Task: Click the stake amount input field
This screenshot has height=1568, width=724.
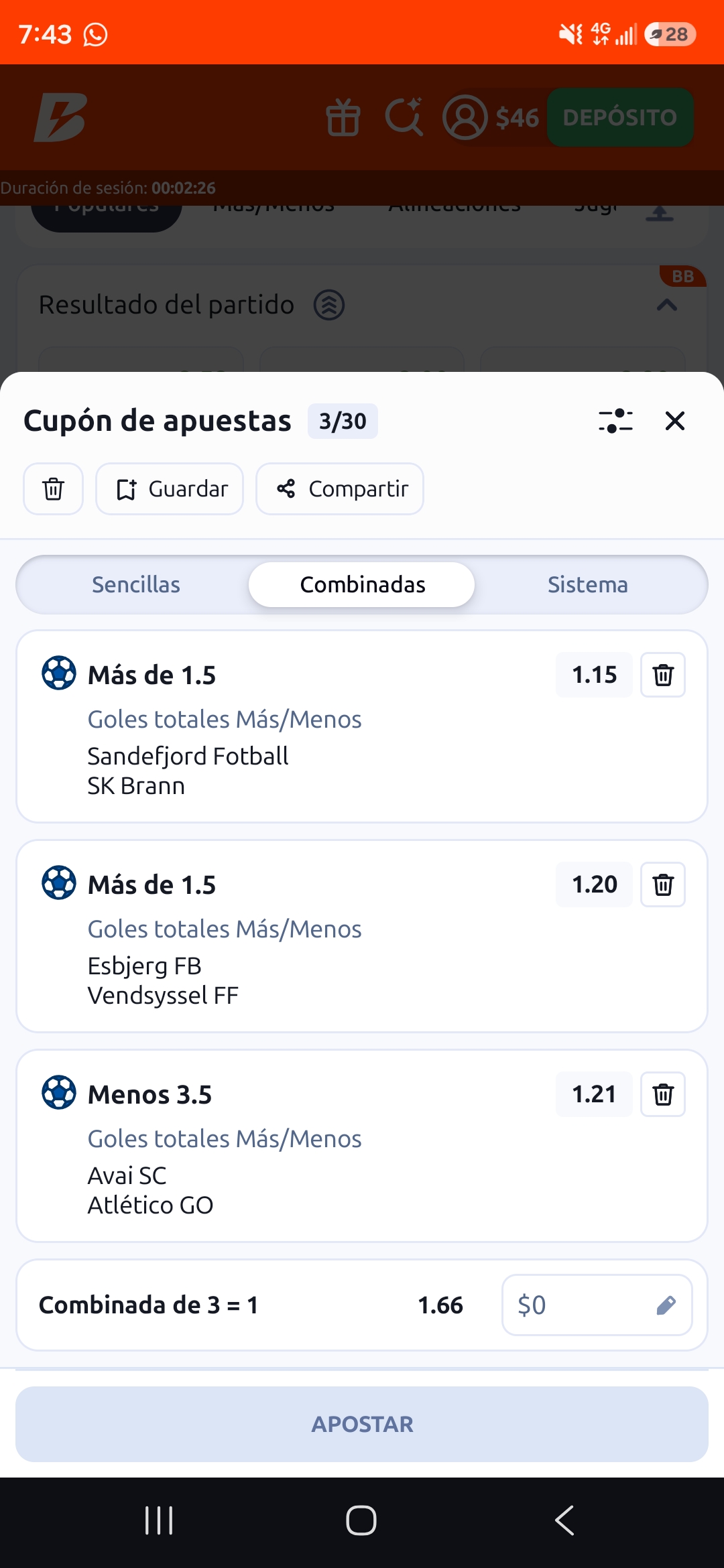Action: tap(597, 1305)
